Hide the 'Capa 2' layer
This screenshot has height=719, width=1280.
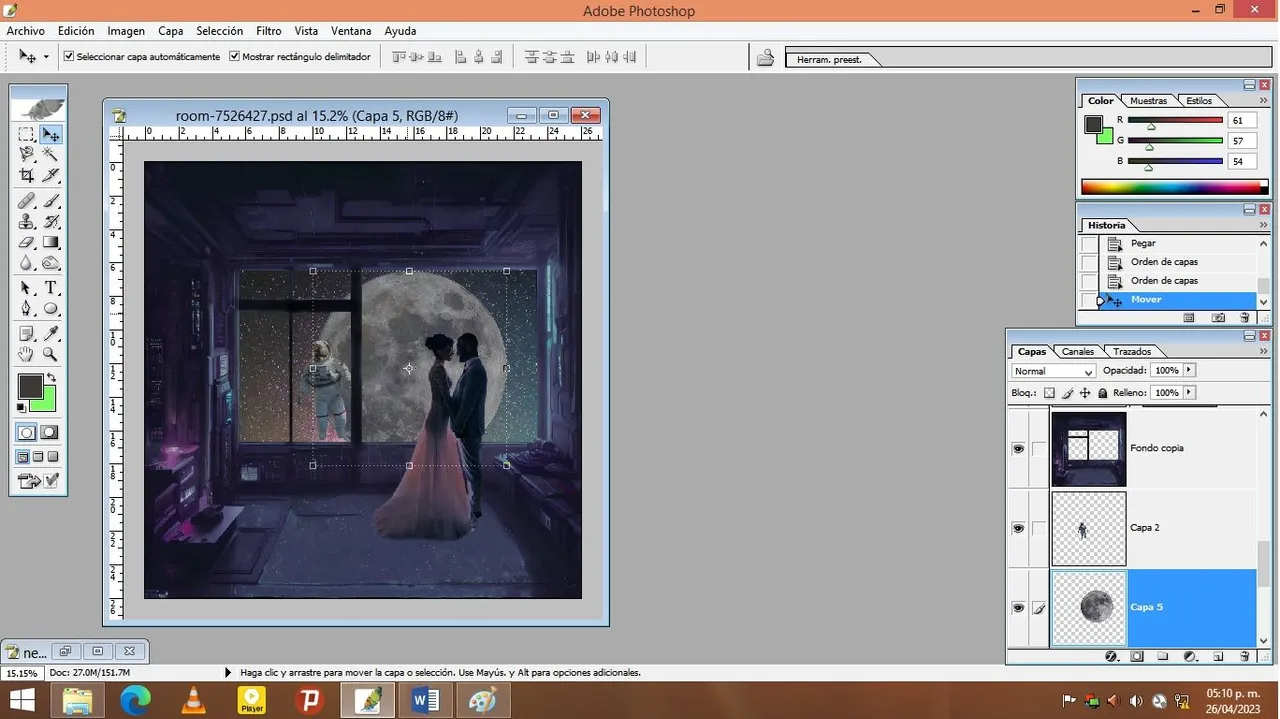coord(1018,528)
